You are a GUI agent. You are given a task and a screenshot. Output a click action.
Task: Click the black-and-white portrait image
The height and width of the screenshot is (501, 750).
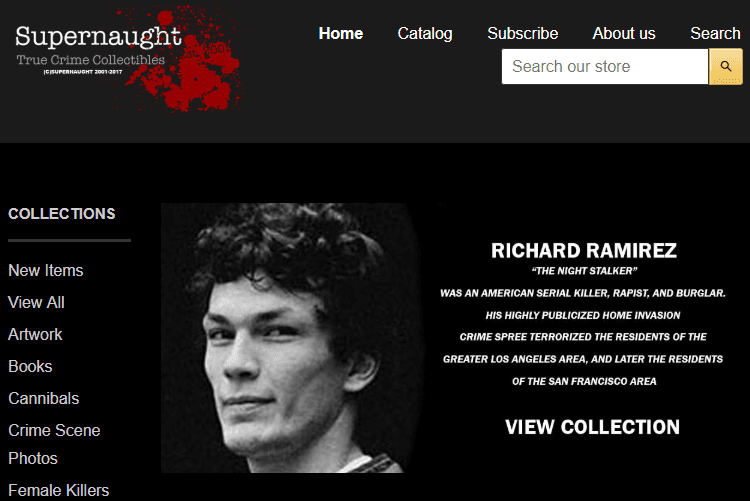point(292,338)
